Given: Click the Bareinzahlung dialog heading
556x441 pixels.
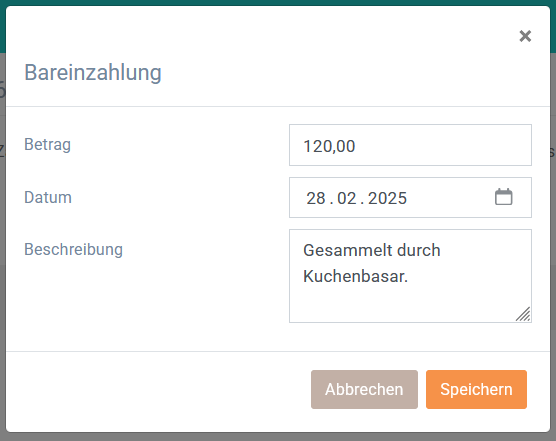Looking at the screenshot, I should click(93, 73).
